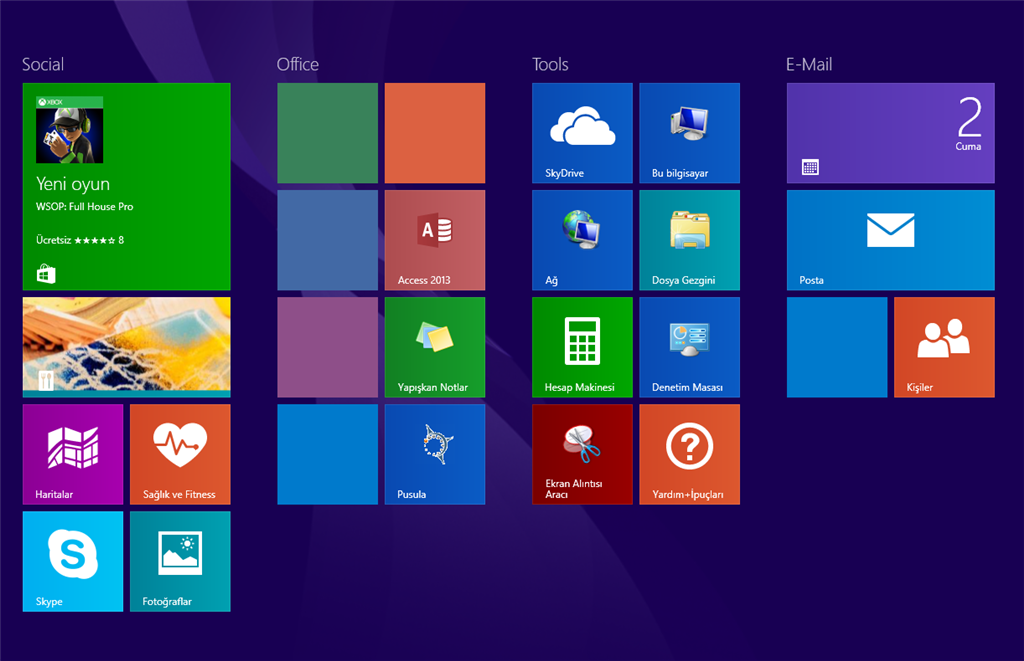Open the food photo live tile

click(126, 347)
